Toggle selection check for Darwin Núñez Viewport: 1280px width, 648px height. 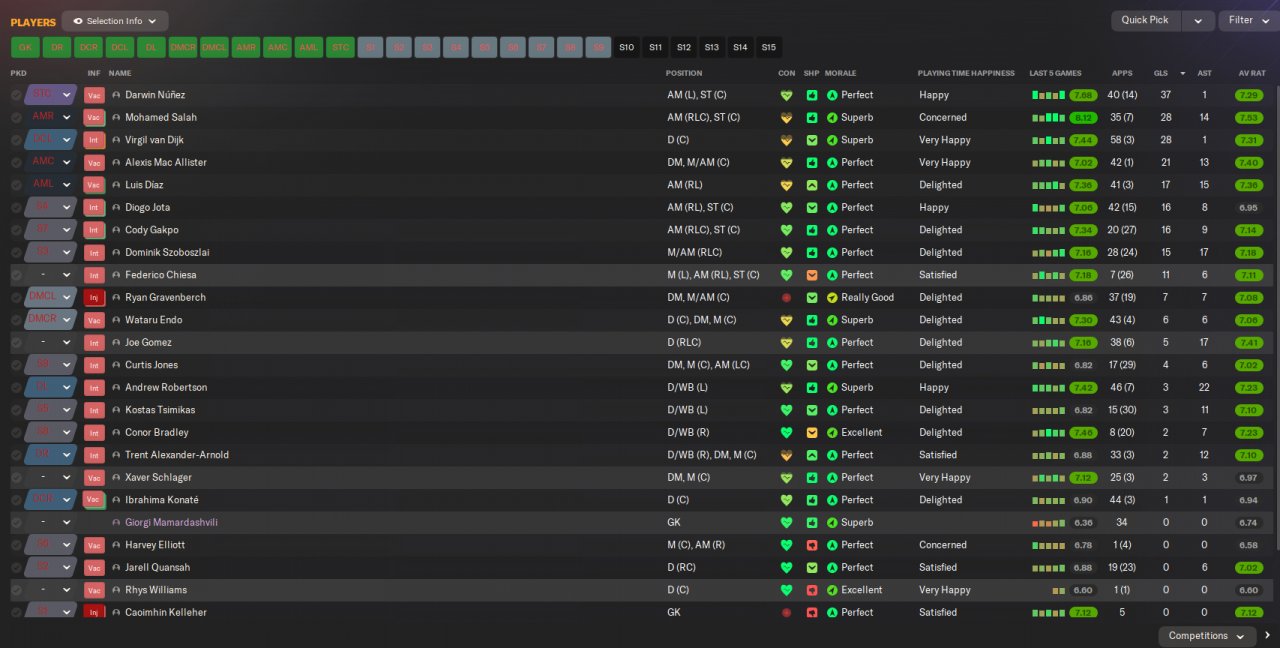pos(16,95)
